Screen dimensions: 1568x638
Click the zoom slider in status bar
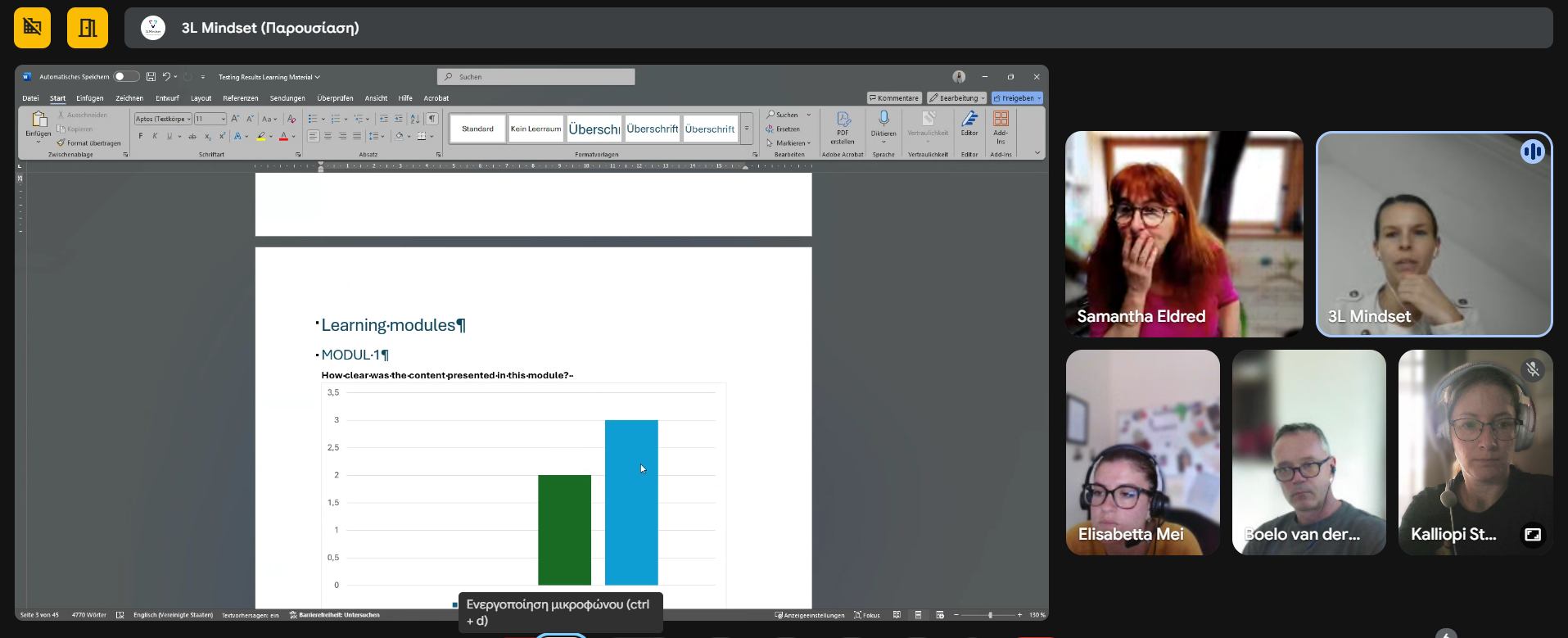pos(989,615)
